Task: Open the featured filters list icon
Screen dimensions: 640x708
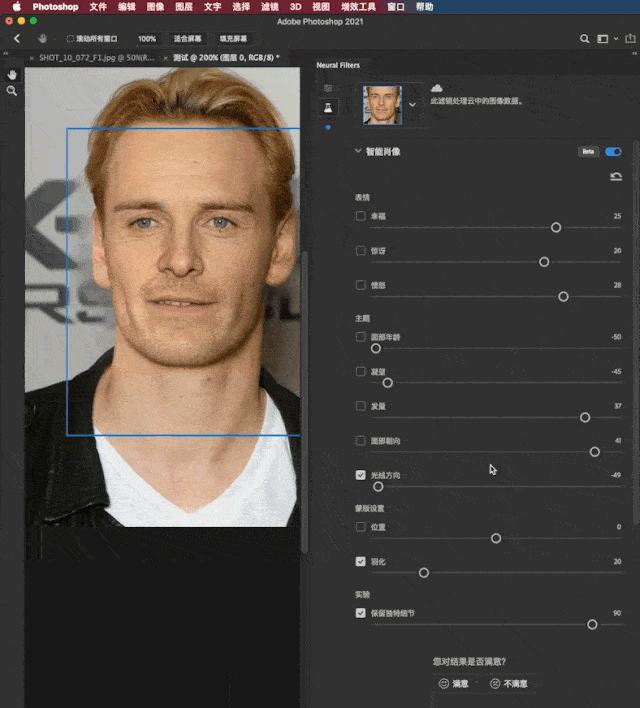Action: 328,88
